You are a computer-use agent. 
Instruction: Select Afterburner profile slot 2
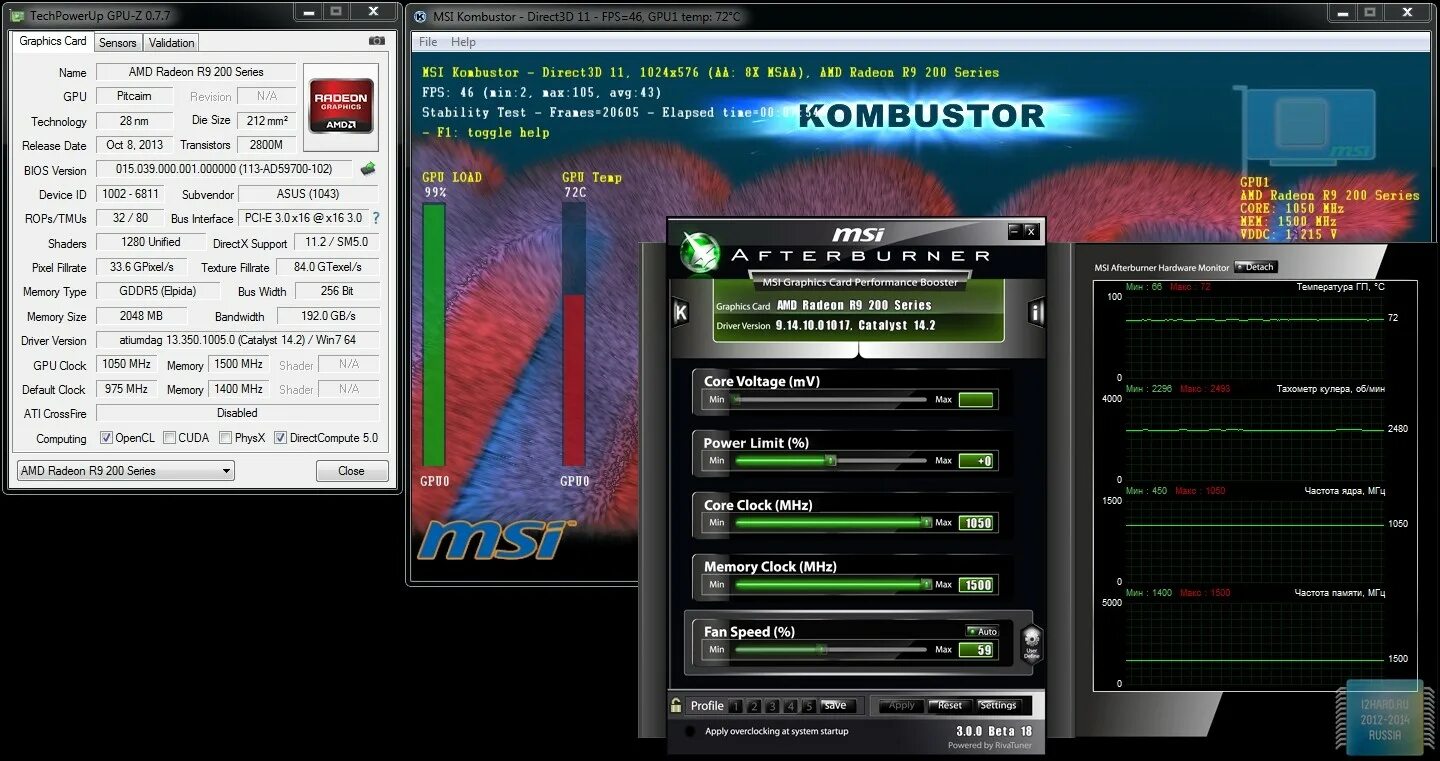[x=754, y=706]
